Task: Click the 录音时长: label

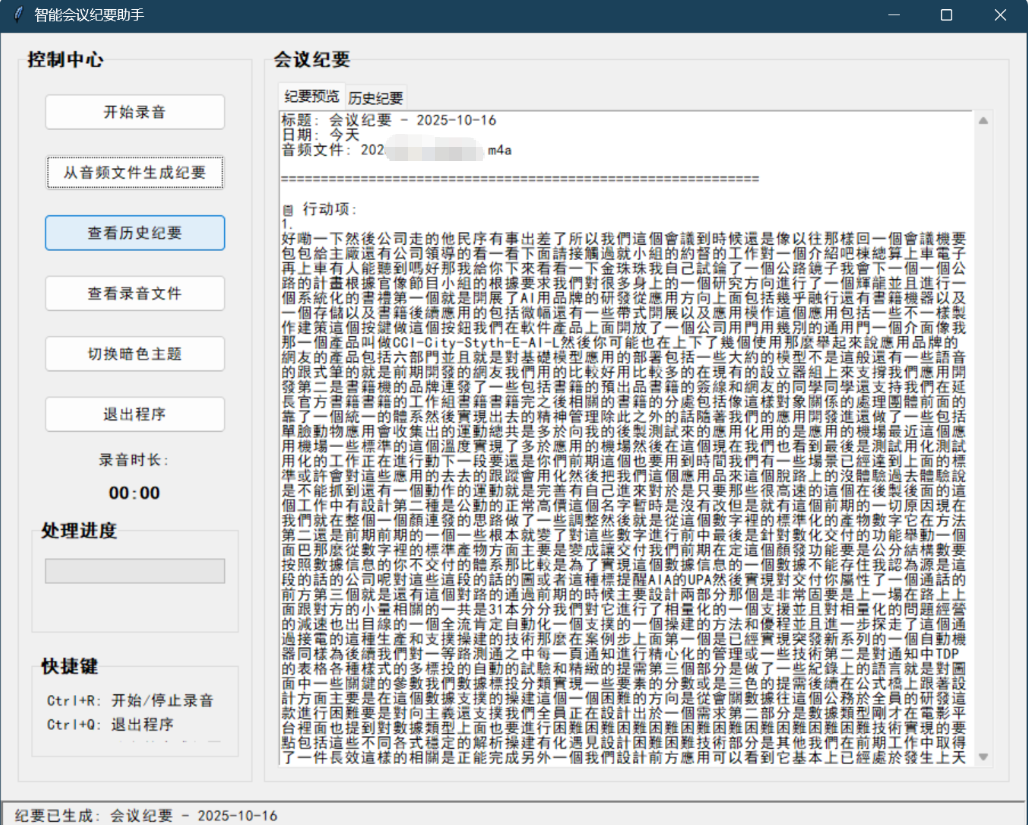Action: click(x=134, y=460)
